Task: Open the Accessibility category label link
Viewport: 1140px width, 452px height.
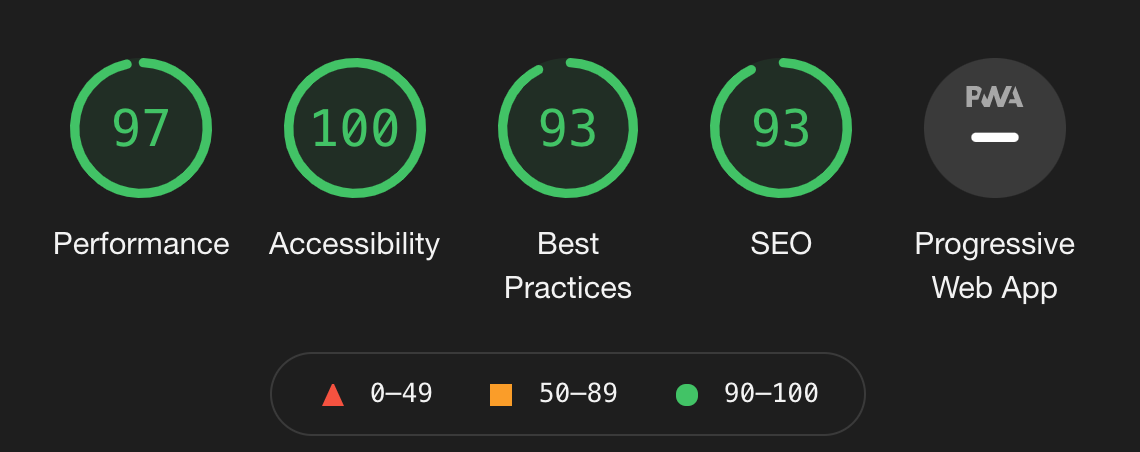Action: tap(355, 243)
